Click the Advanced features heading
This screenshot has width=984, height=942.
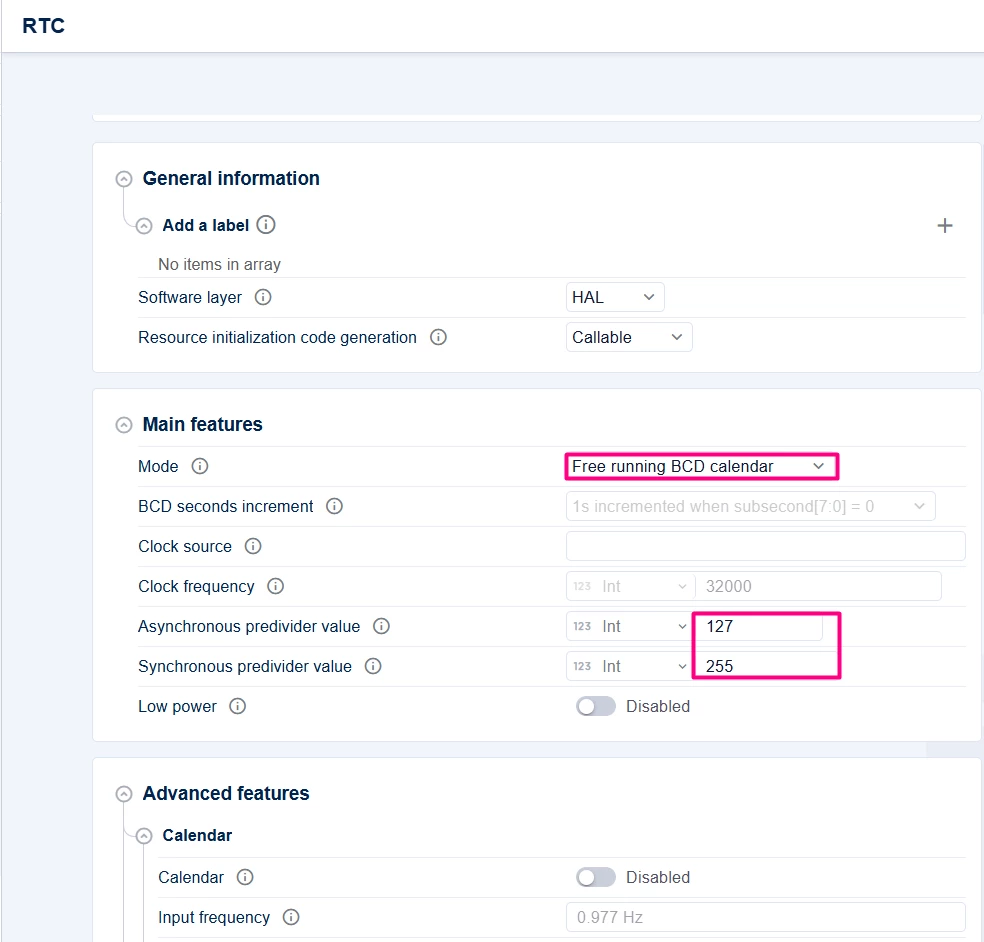click(226, 793)
